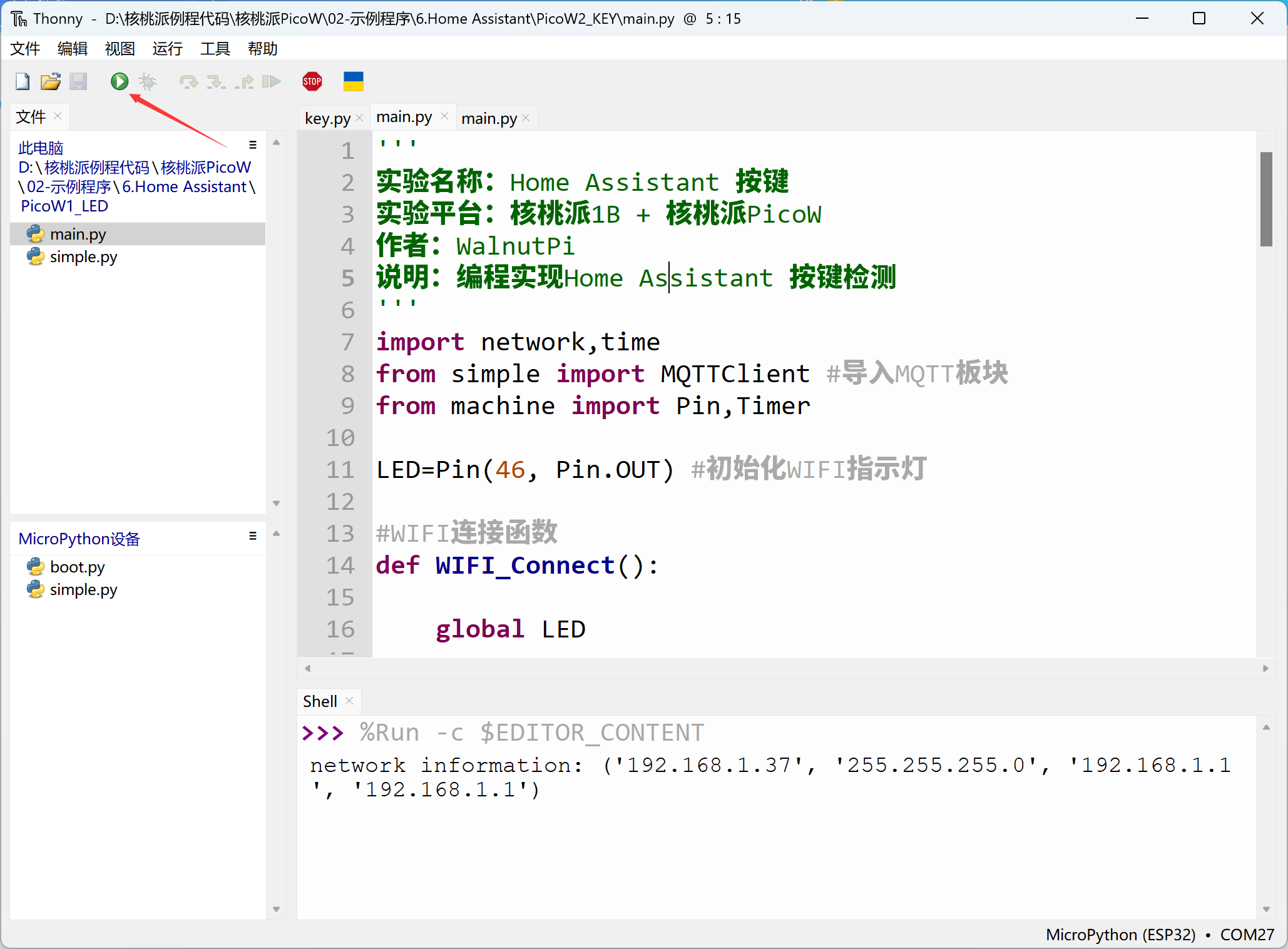
Task: Select simple.py on MicroPython device
Action: (83, 590)
